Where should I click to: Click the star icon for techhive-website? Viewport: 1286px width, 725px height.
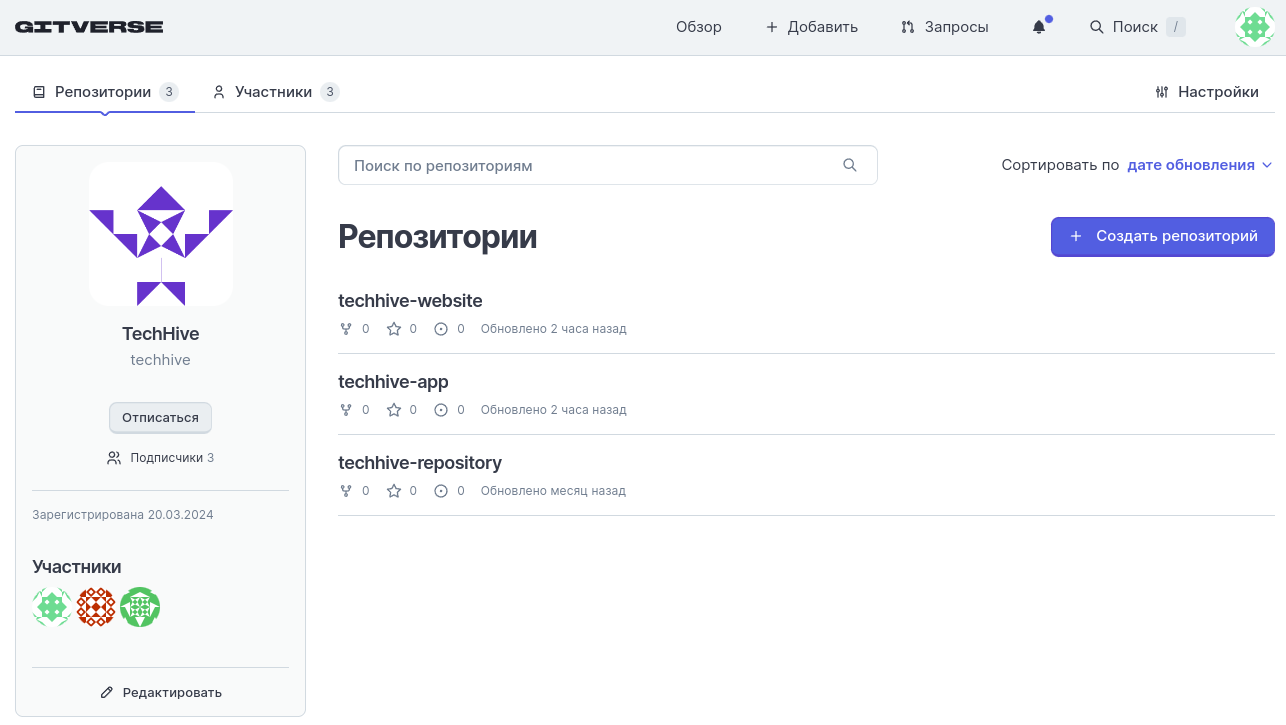point(394,328)
